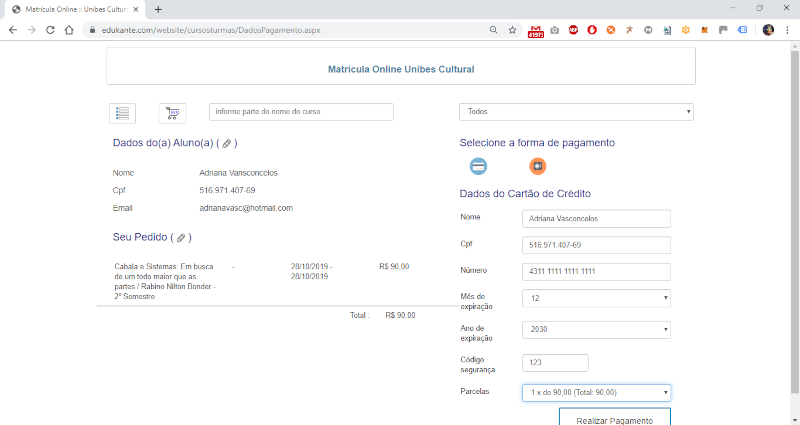Edit Seu Pedido order link icon
800x425 pixels.
(181, 238)
